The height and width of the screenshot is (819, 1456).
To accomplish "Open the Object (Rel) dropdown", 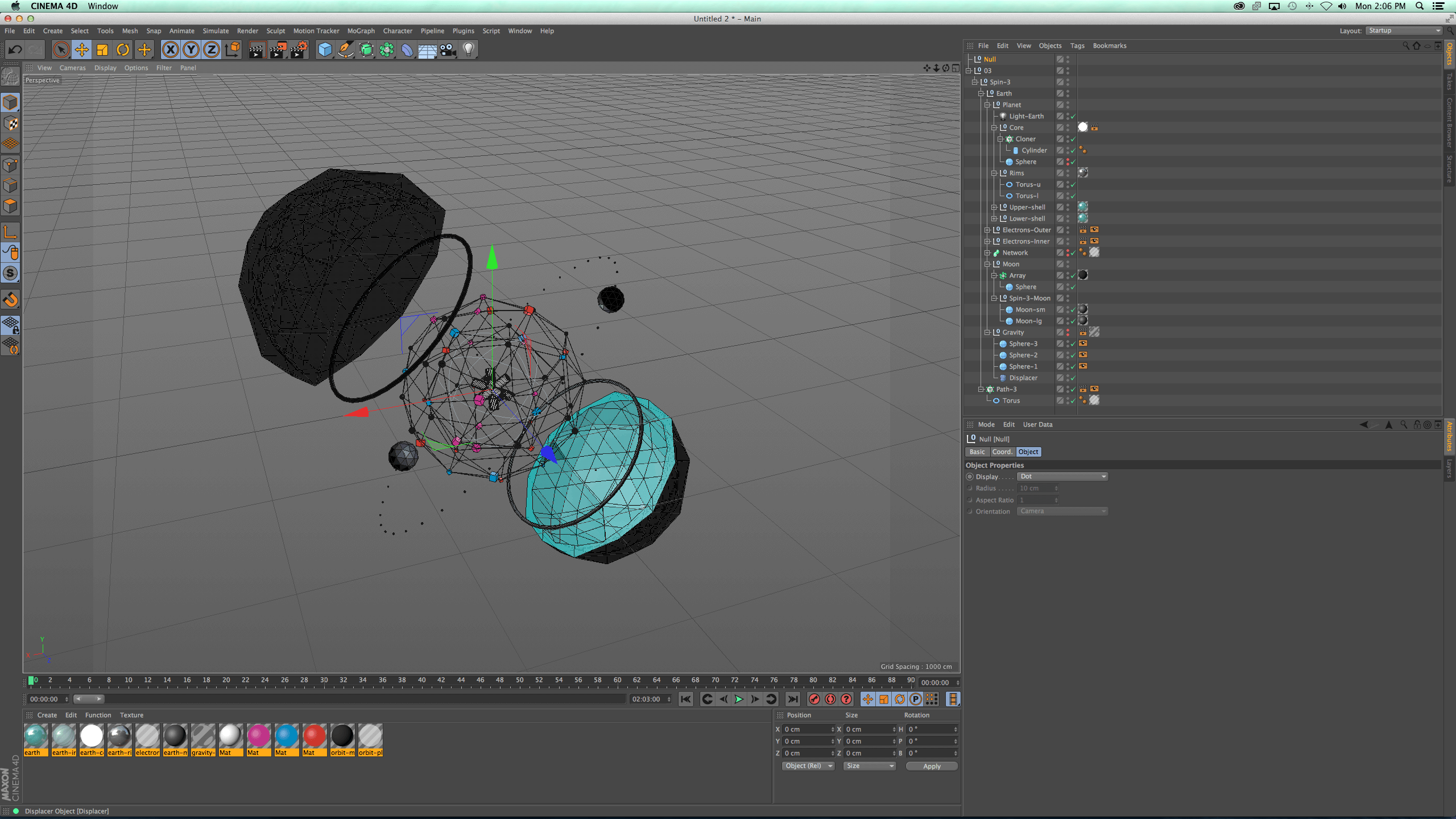I will tap(808, 766).
